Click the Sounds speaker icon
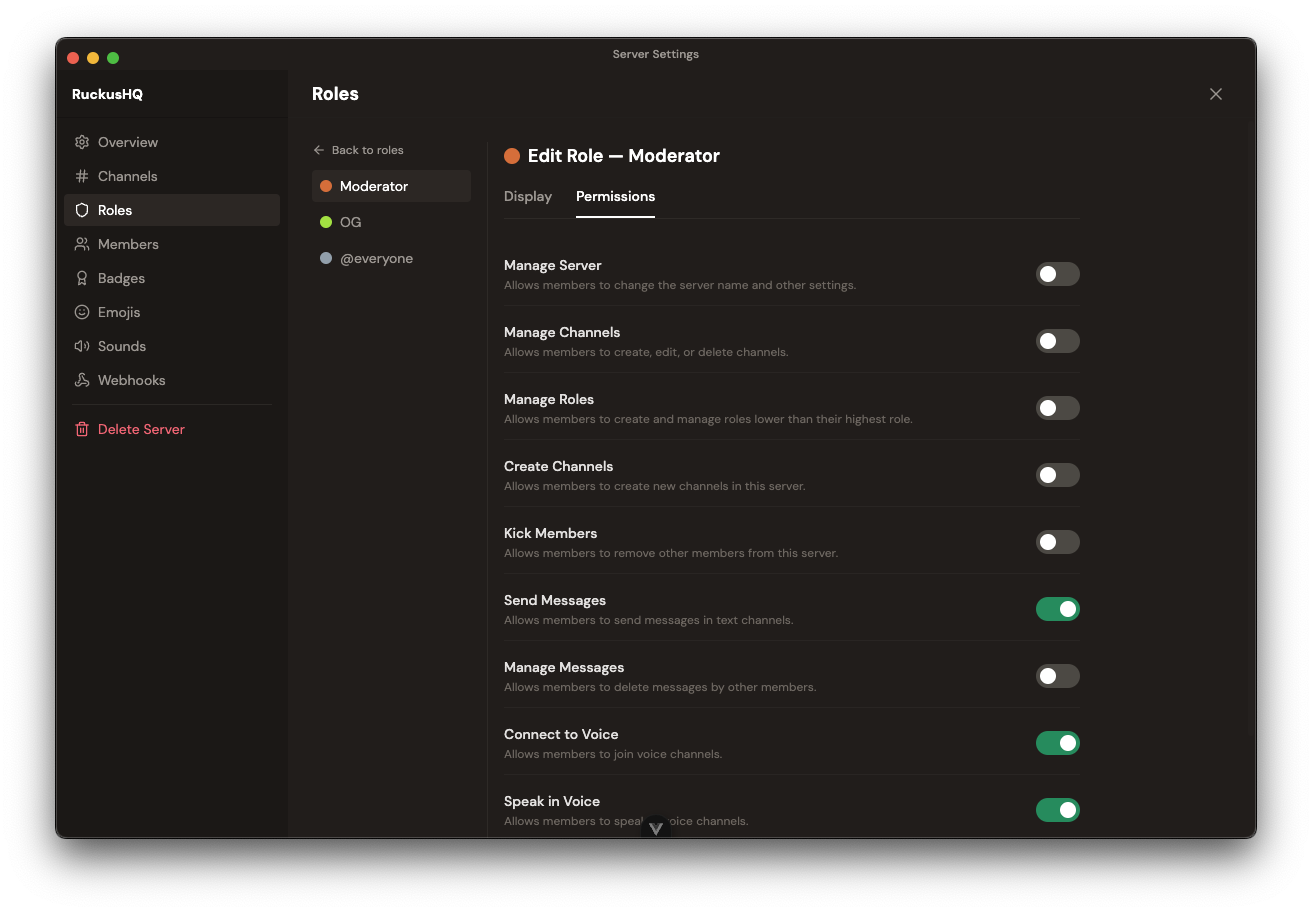This screenshot has width=1312, height=912. click(x=82, y=346)
